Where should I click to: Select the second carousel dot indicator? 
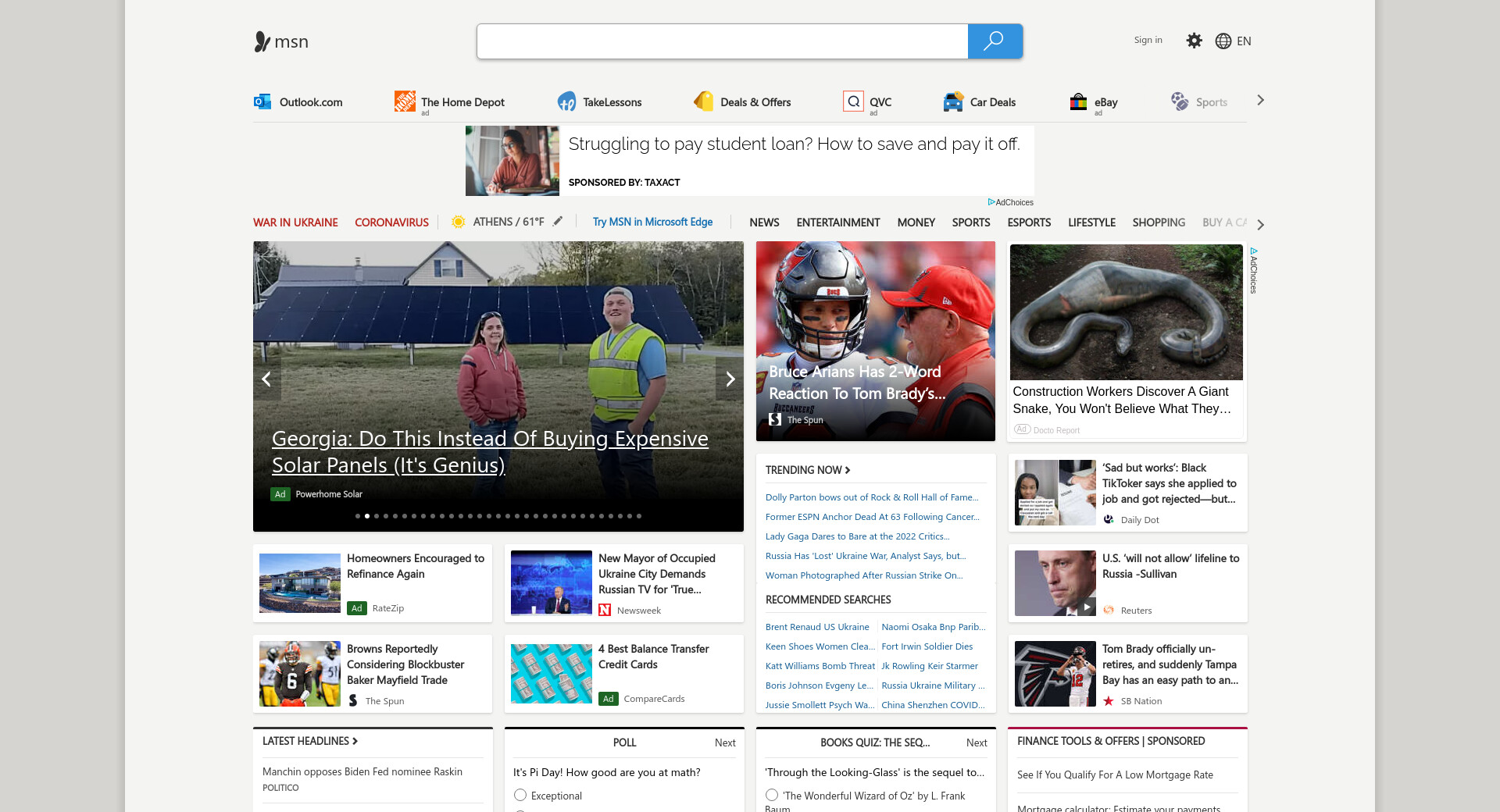(367, 516)
